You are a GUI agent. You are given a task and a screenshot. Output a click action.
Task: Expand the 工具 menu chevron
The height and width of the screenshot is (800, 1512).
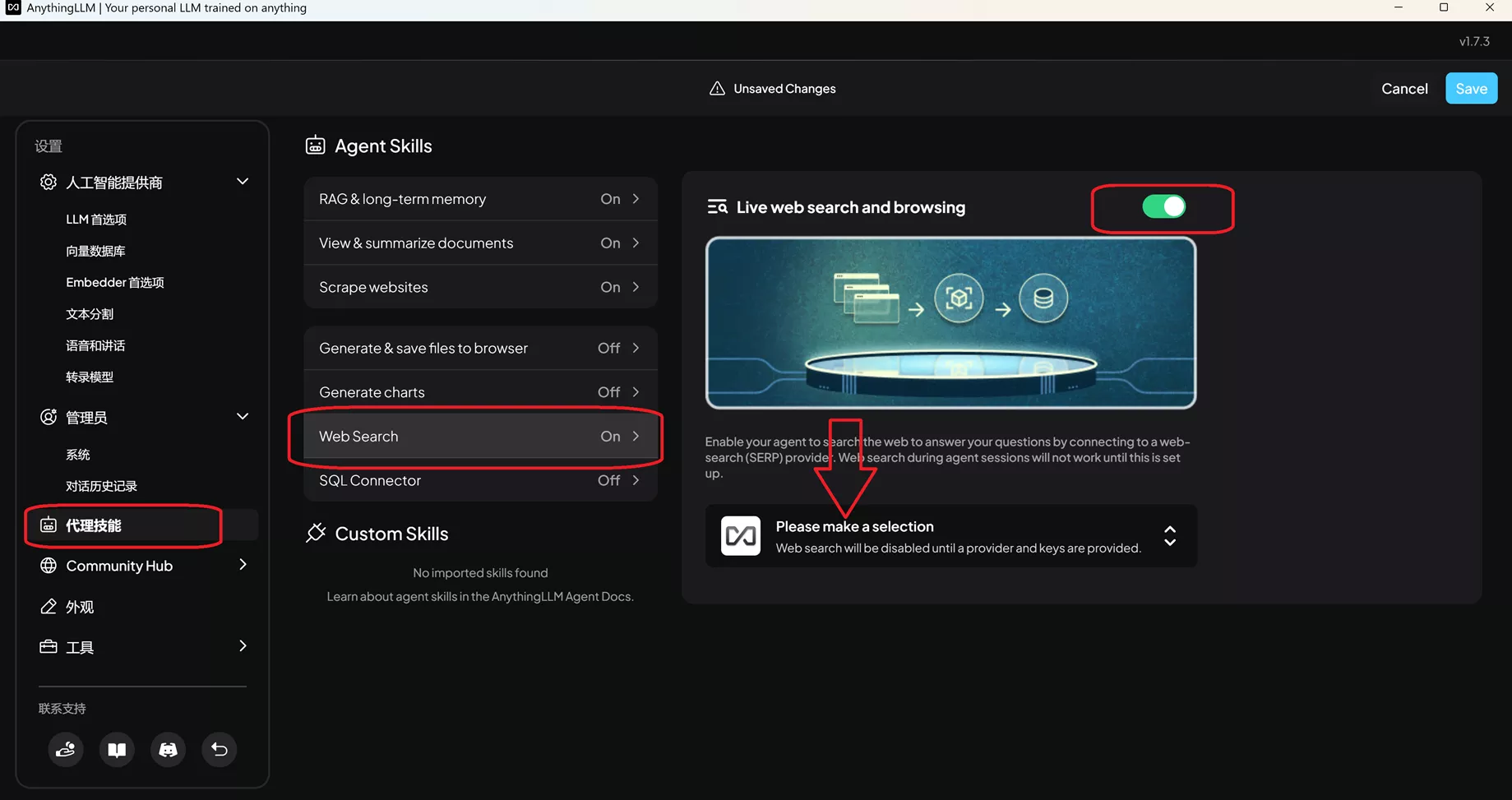pyautogui.click(x=243, y=646)
